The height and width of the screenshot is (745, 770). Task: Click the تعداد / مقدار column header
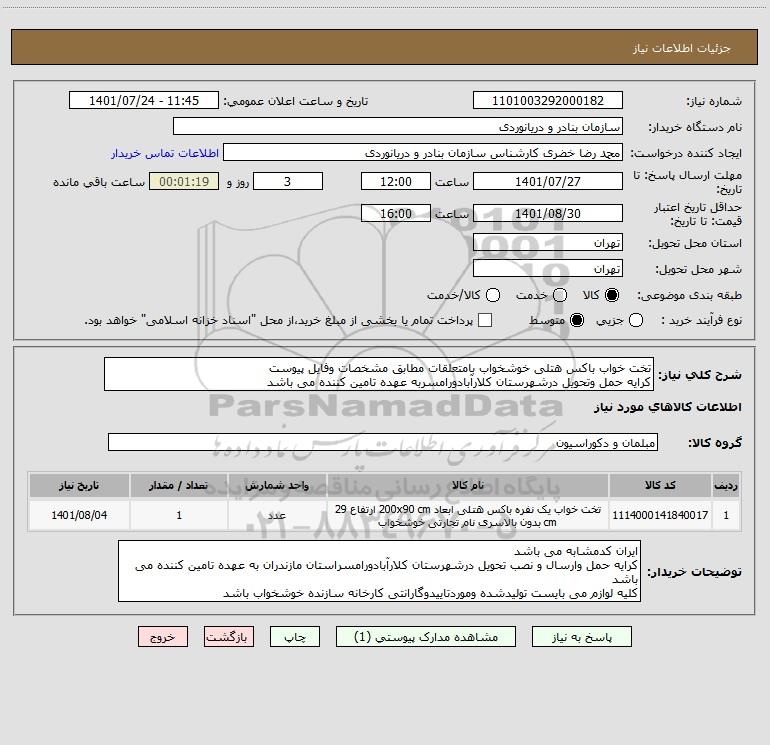point(179,485)
